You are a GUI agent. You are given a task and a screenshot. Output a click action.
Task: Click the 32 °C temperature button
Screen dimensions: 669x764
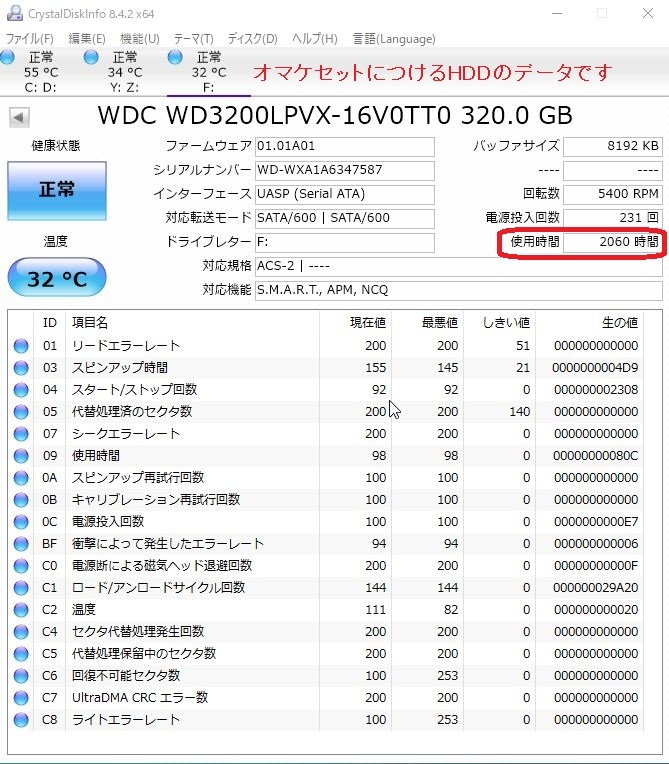pyautogui.click(x=57, y=278)
